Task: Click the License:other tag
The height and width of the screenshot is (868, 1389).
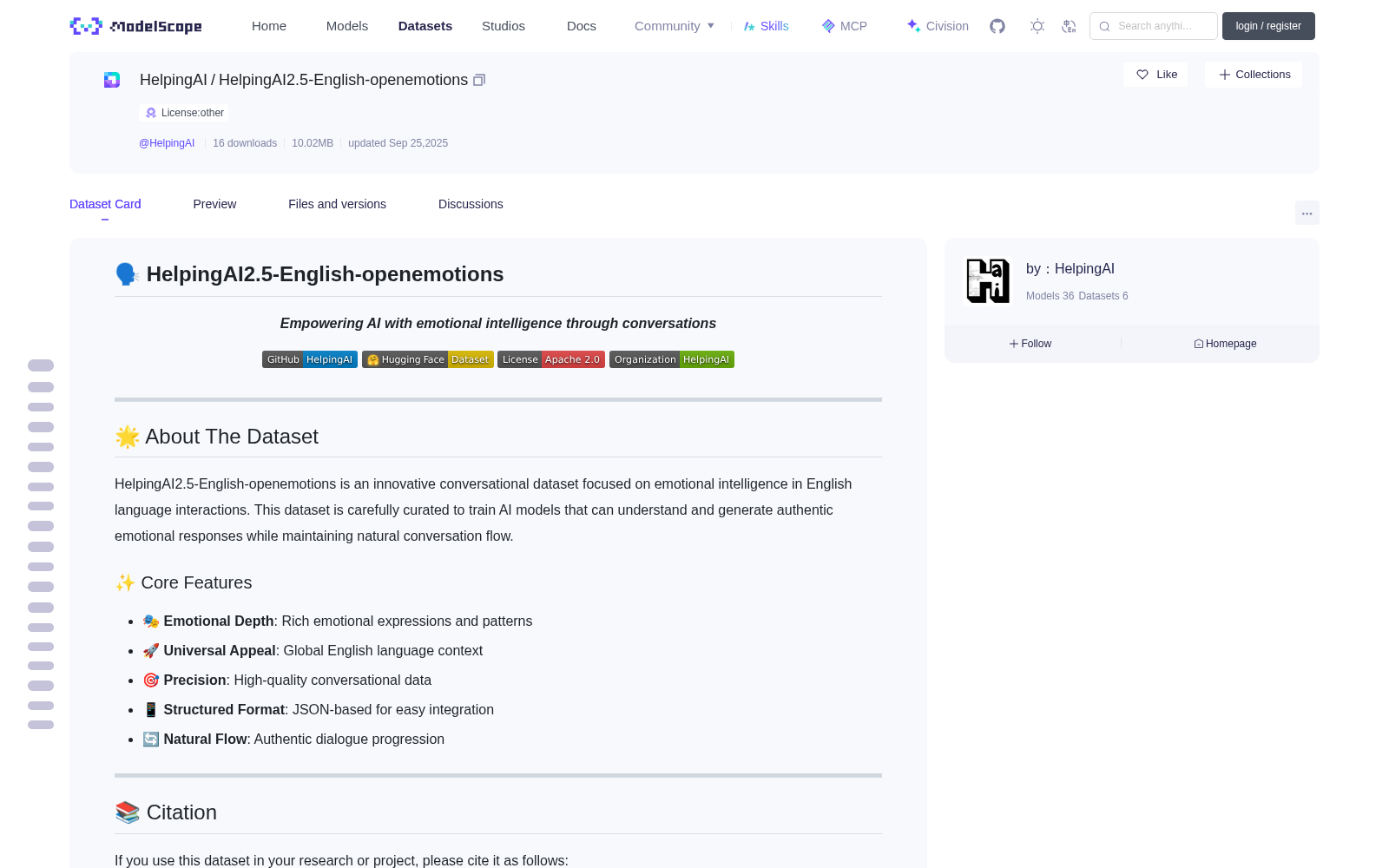Action: point(184,113)
